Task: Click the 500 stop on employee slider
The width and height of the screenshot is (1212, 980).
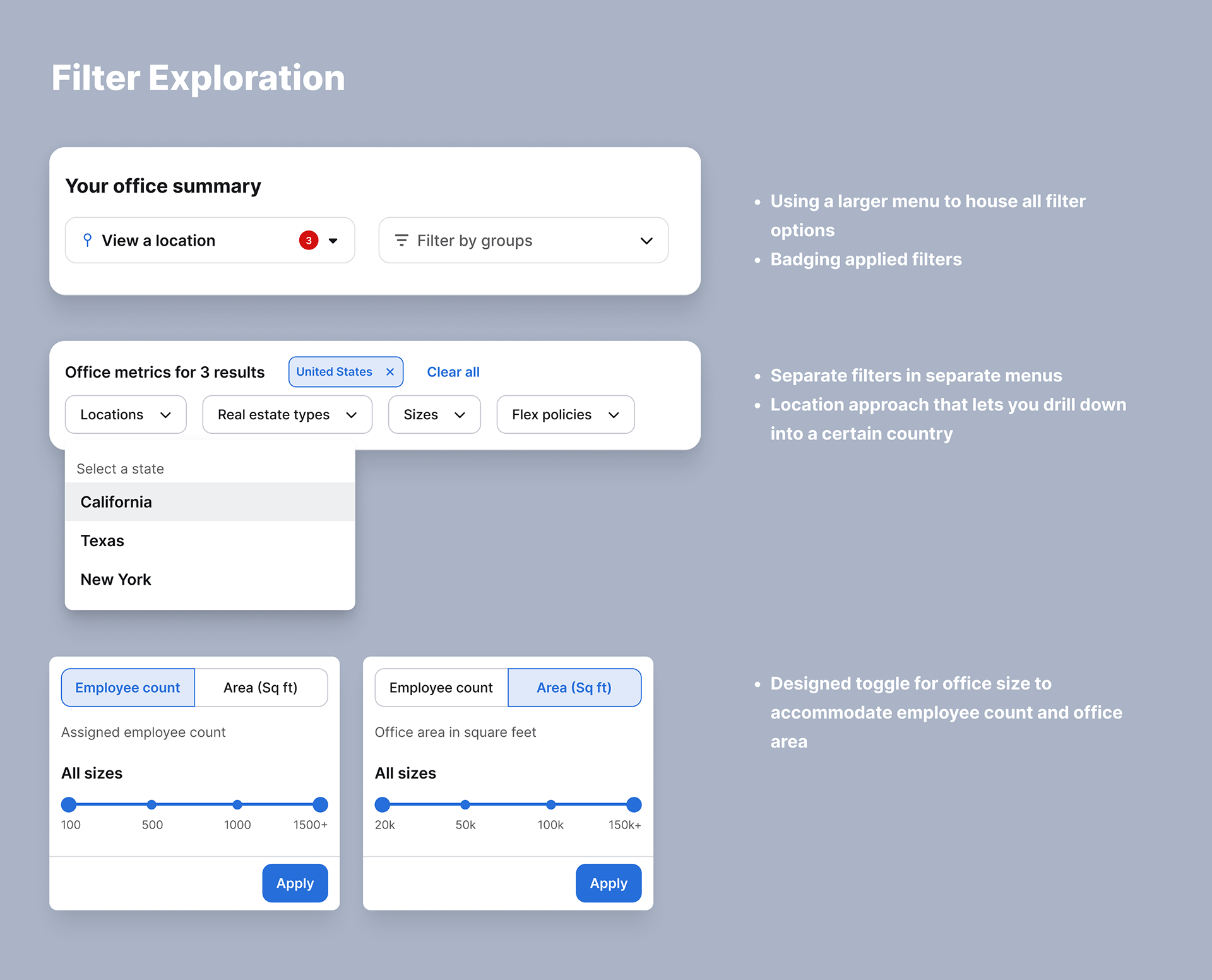Action: click(151, 804)
